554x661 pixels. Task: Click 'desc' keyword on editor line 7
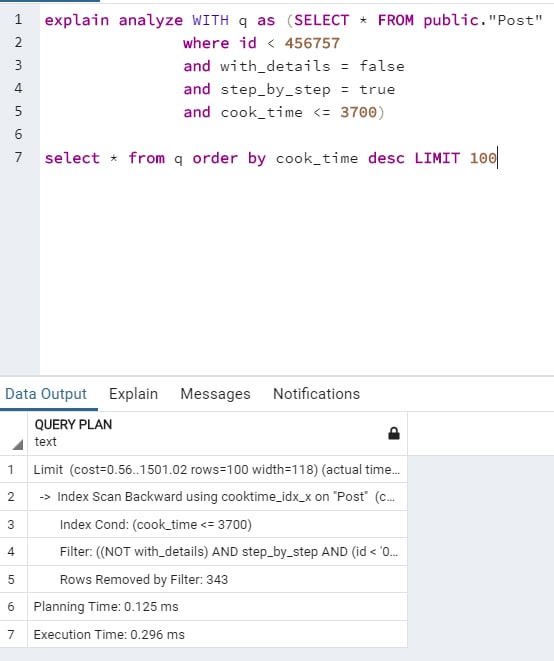pyautogui.click(x=386, y=158)
